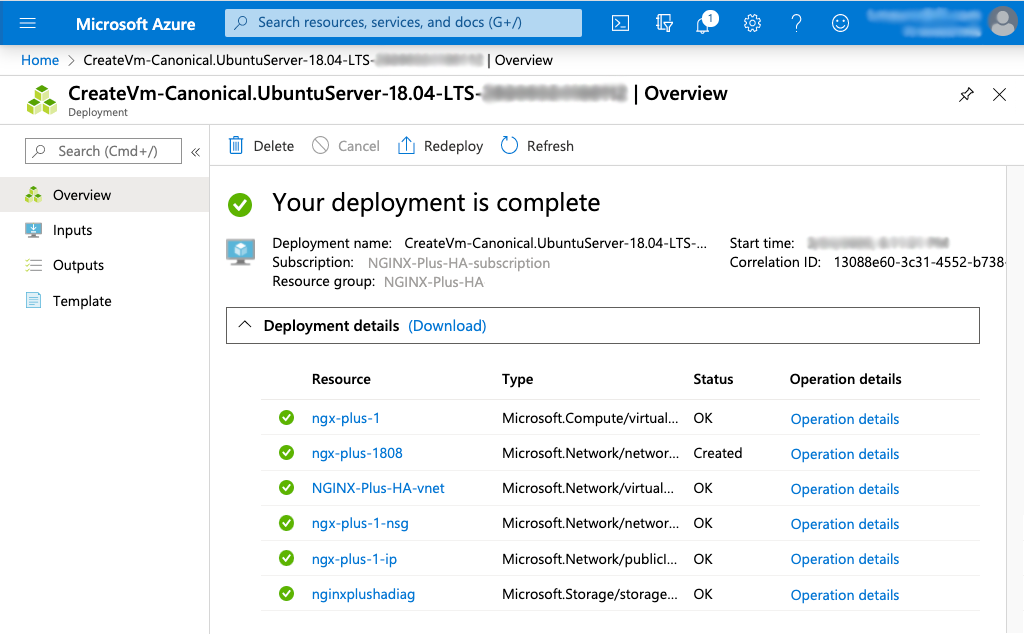
Task: Switch to the Template section
Action: [x=81, y=300]
